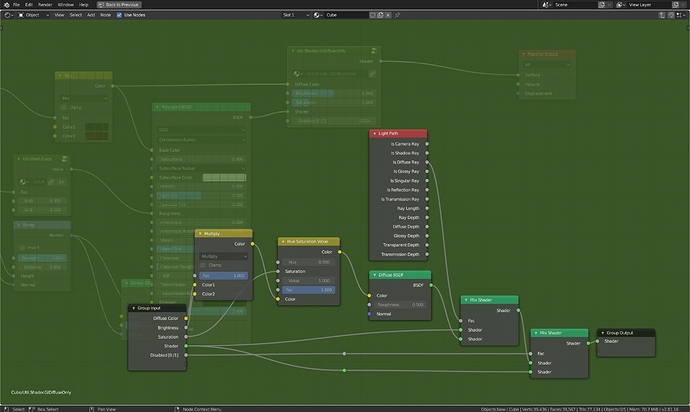
Task: Click the Blender logo icon
Action: click(6, 4)
